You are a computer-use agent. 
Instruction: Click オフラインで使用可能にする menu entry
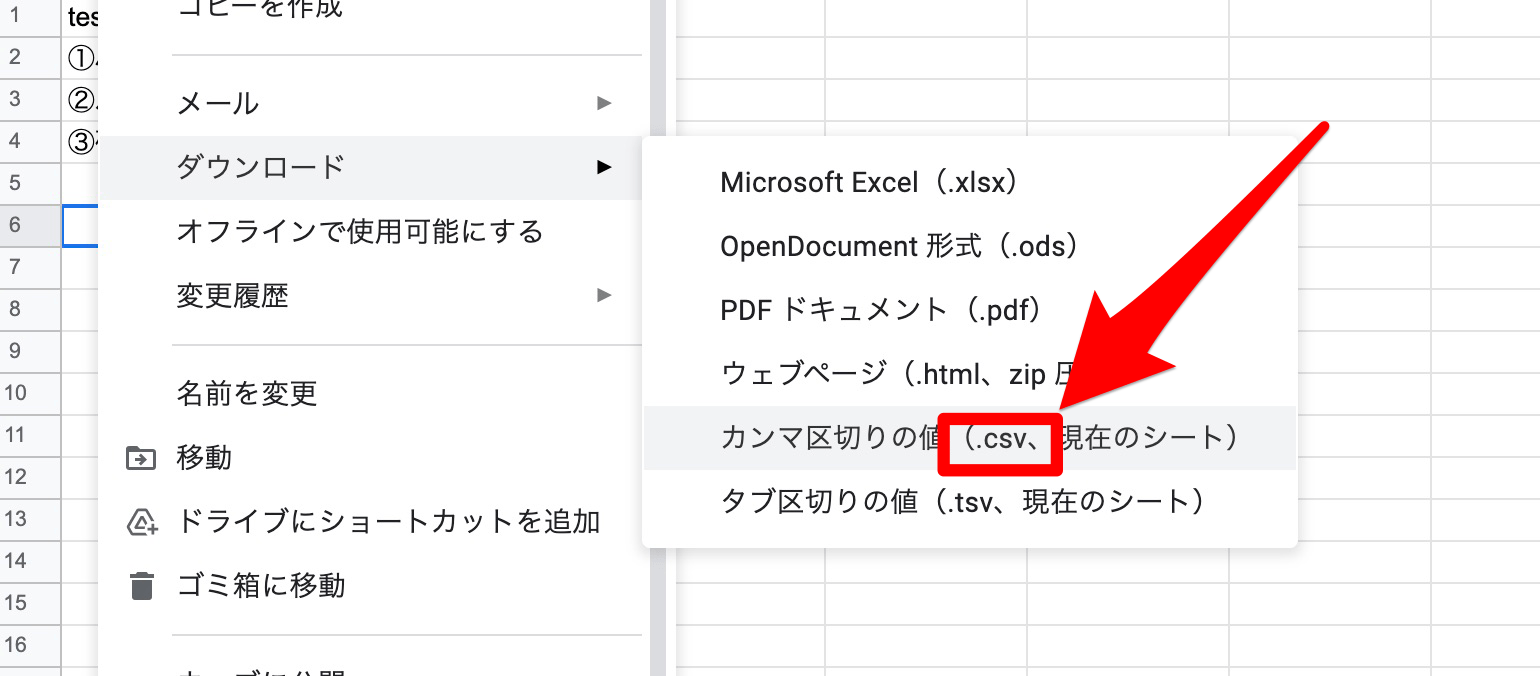[360, 232]
